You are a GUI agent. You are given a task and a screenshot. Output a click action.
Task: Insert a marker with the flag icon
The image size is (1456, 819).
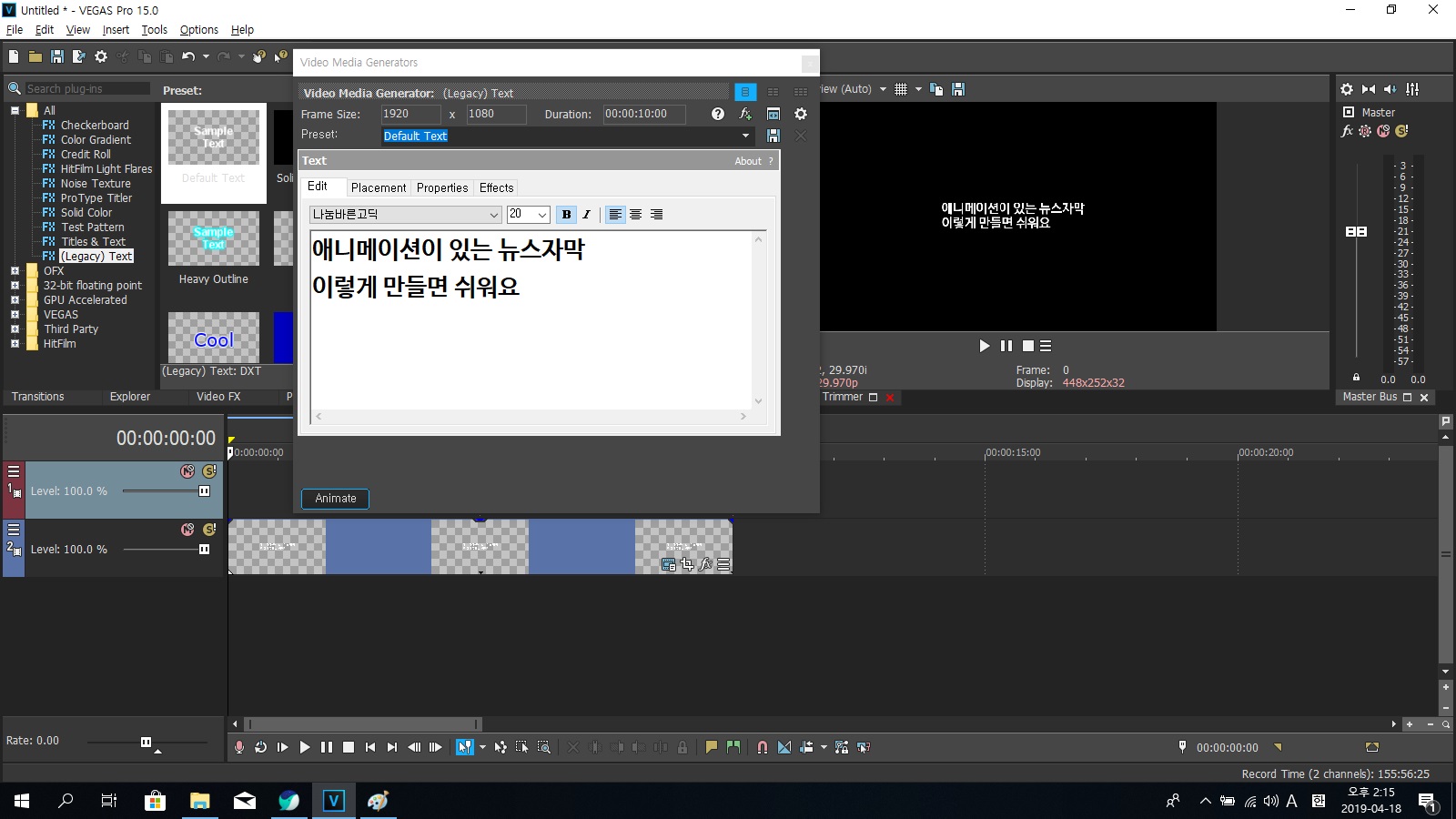pyautogui.click(x=712, y=747)
